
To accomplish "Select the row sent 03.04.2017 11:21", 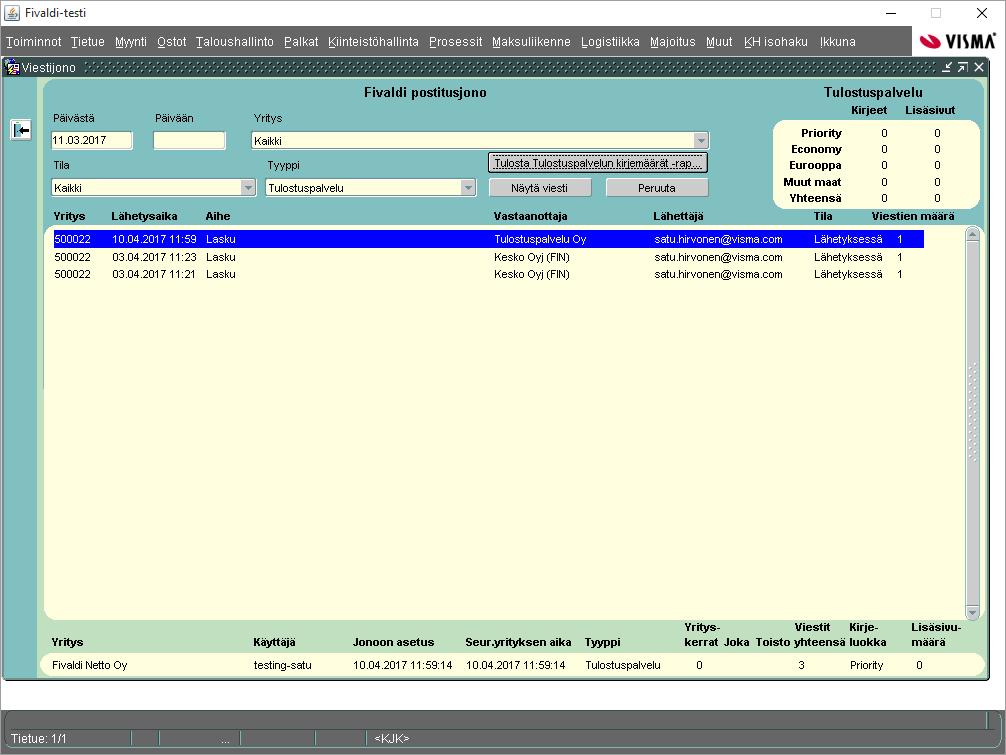I will tap(488, 275).
